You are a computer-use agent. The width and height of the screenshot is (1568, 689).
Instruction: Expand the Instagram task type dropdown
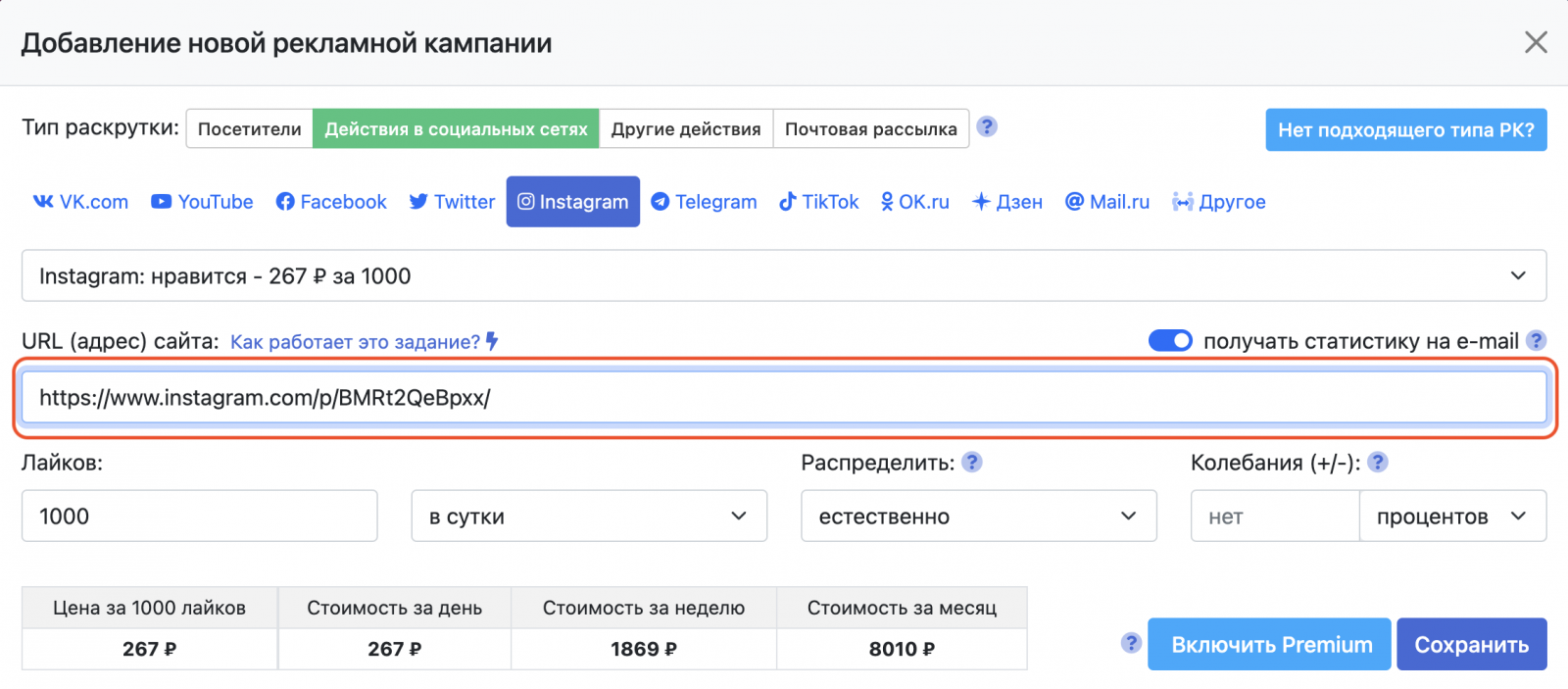pos(783,276)
